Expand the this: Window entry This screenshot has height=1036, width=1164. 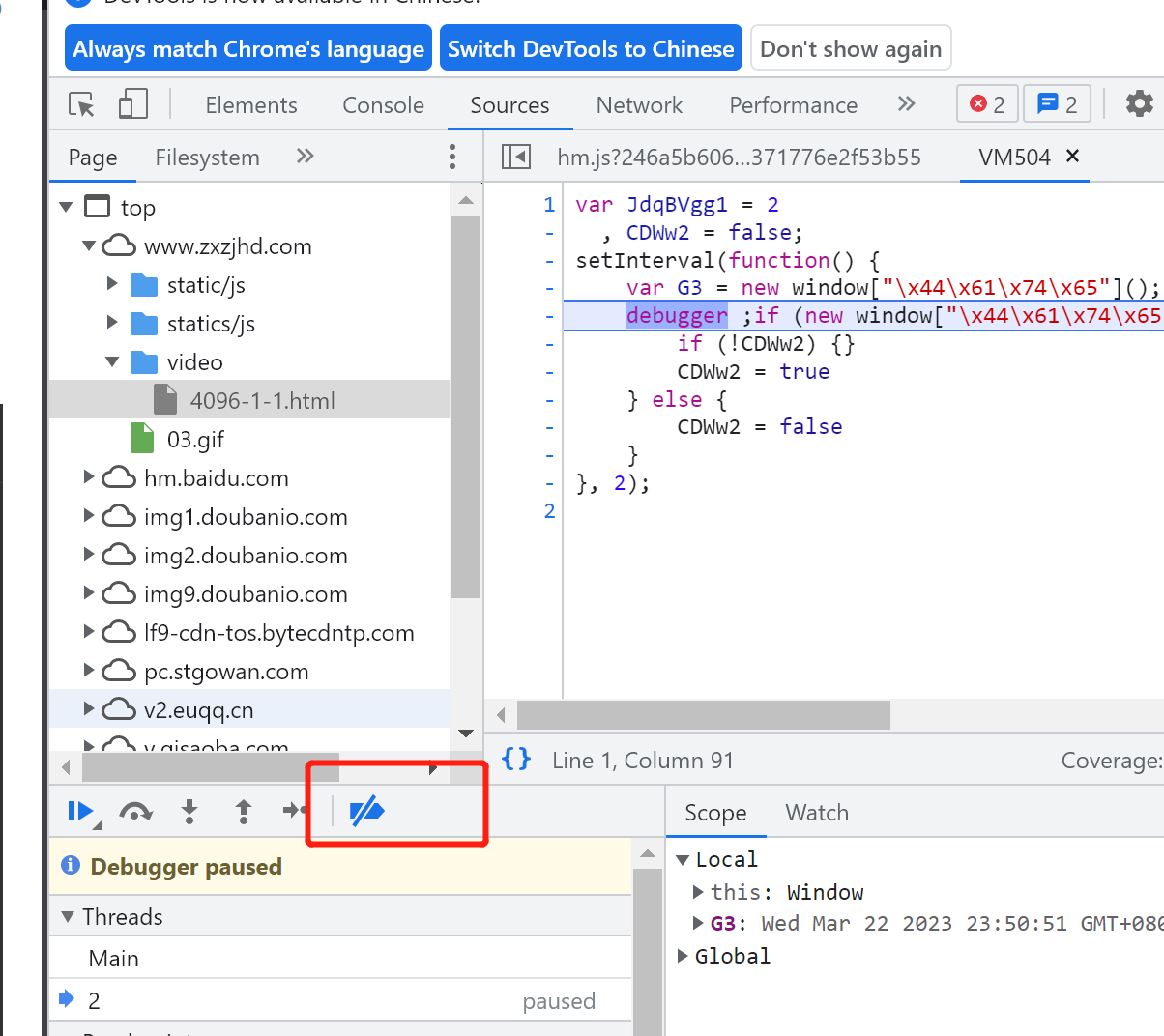[x=698, y=891]
